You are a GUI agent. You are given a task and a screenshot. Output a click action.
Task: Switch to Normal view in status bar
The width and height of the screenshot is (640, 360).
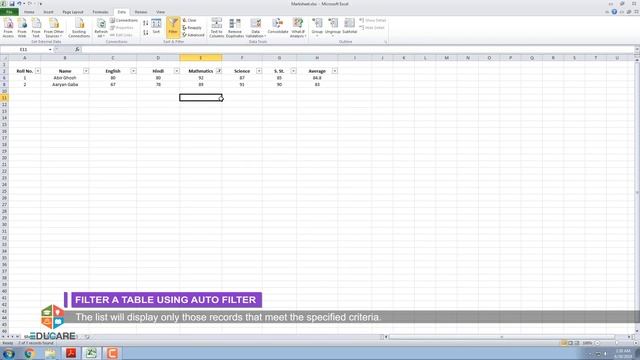point(564,343)
